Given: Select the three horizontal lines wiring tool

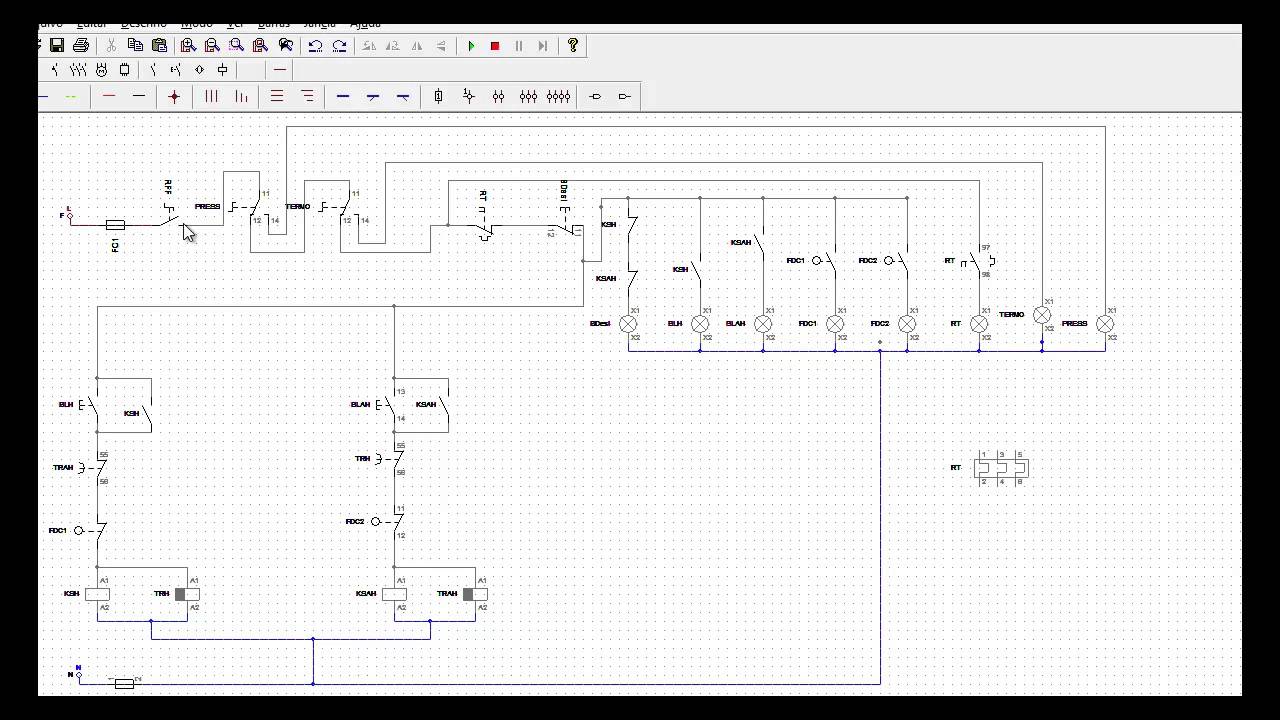Looking at the screenshot, I should click(277, 96).
